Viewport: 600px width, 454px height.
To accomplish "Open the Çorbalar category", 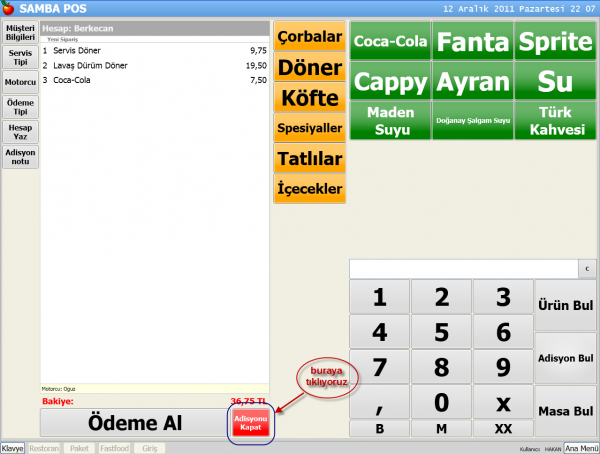I will coord(310,36).
